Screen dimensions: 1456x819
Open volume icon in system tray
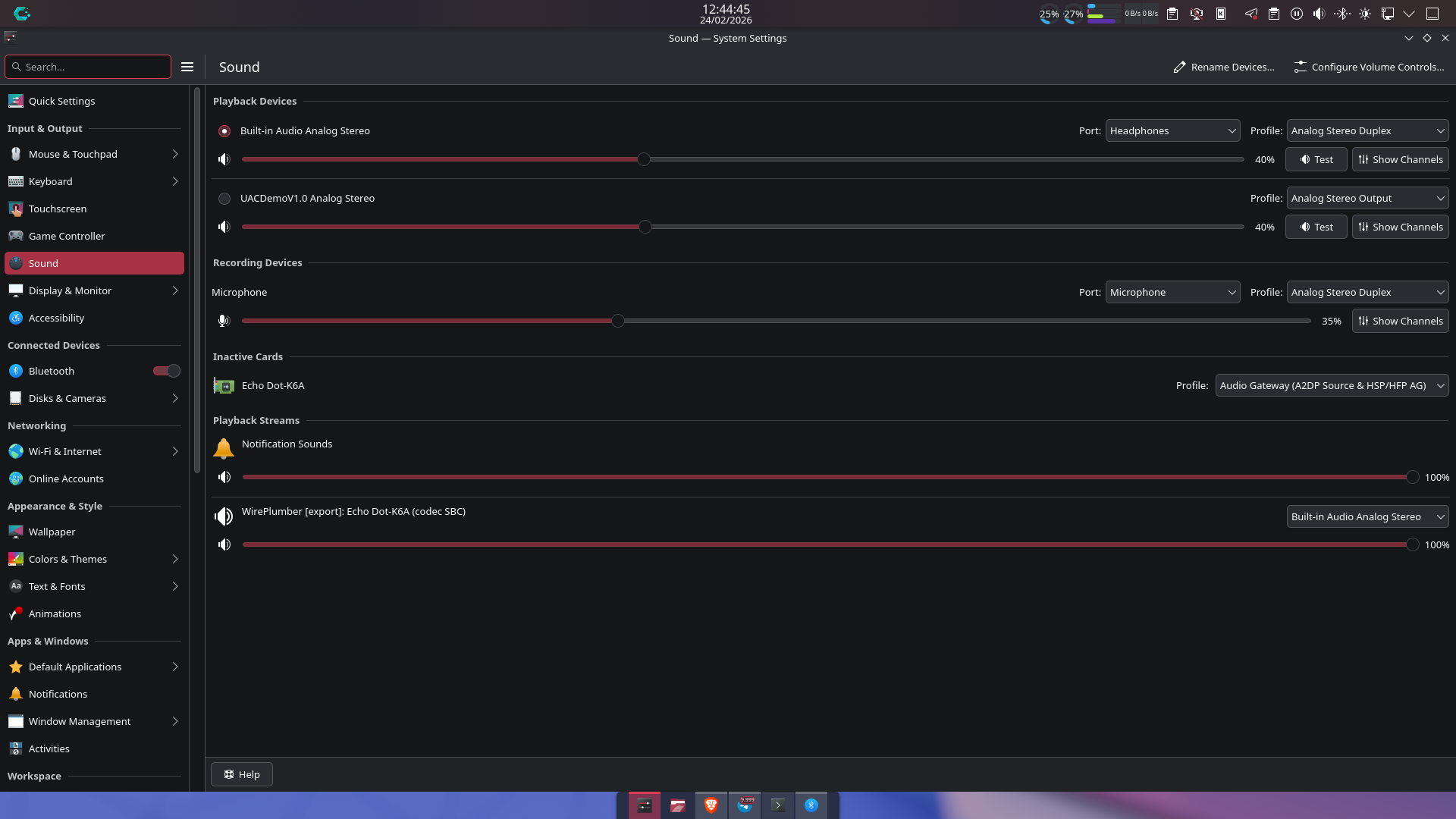[x=1319, y=14]
